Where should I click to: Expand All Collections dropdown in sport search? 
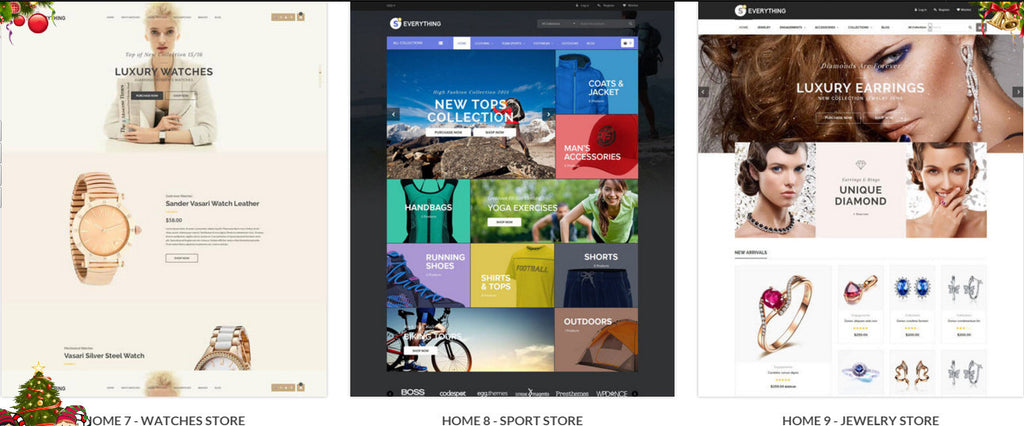557,24
